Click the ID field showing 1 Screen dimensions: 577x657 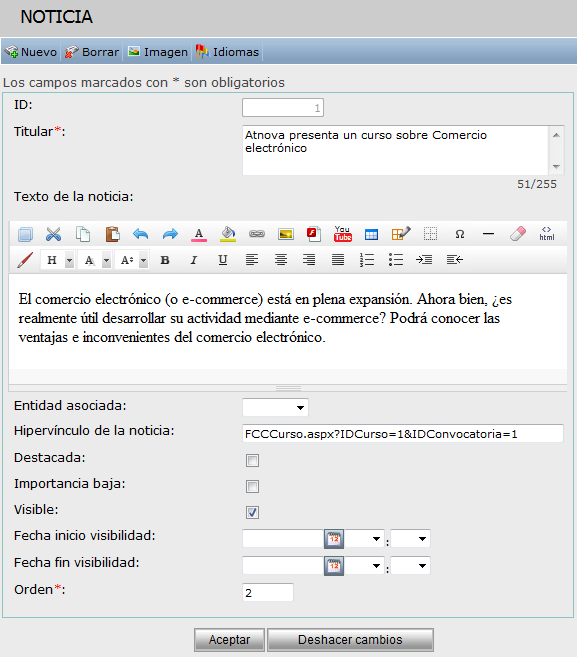coord(283,108)
